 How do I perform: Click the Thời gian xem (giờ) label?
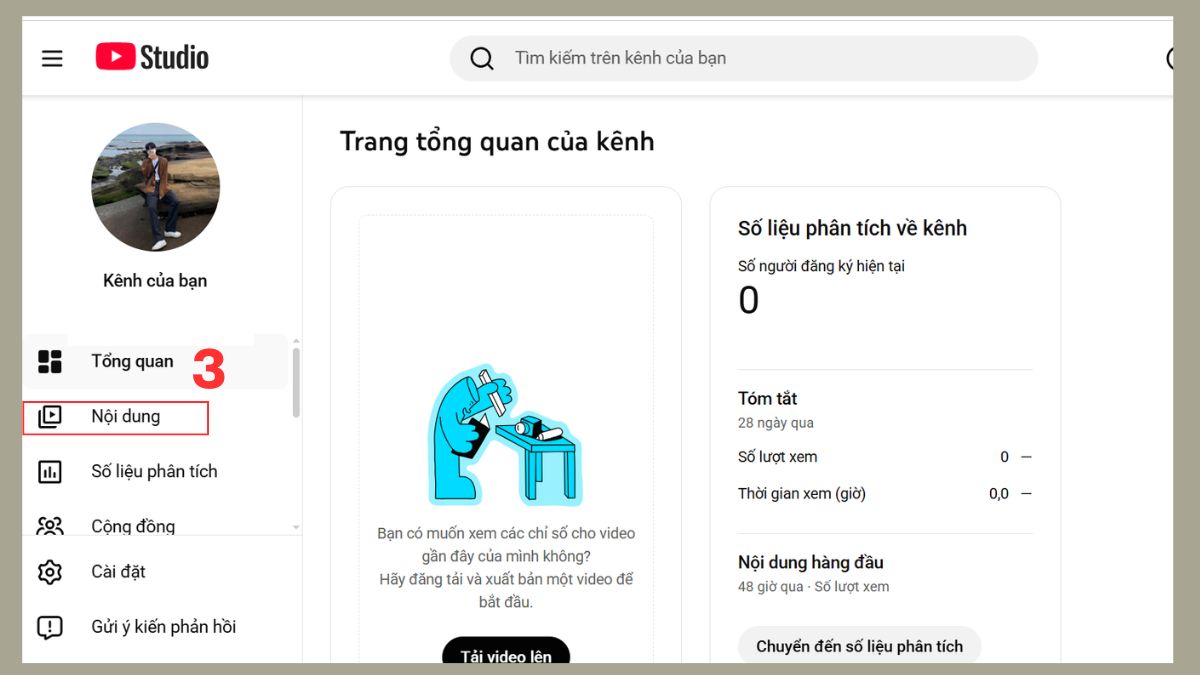tap(802, 494)
